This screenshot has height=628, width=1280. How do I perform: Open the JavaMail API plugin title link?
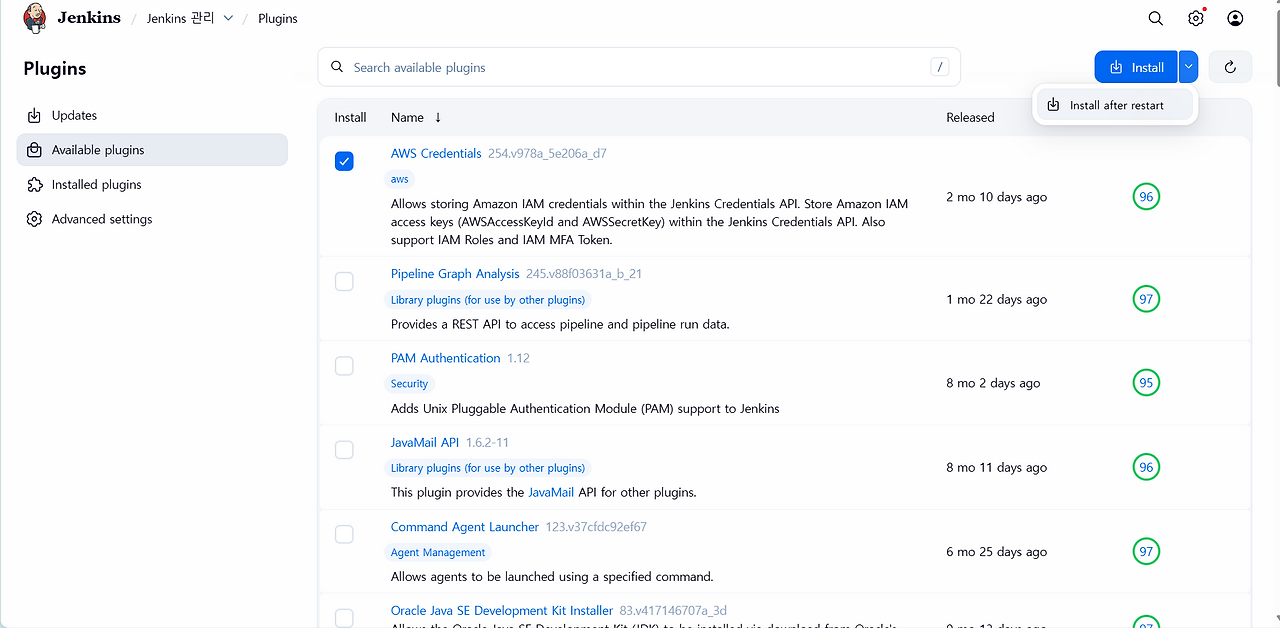coord(425,441)
